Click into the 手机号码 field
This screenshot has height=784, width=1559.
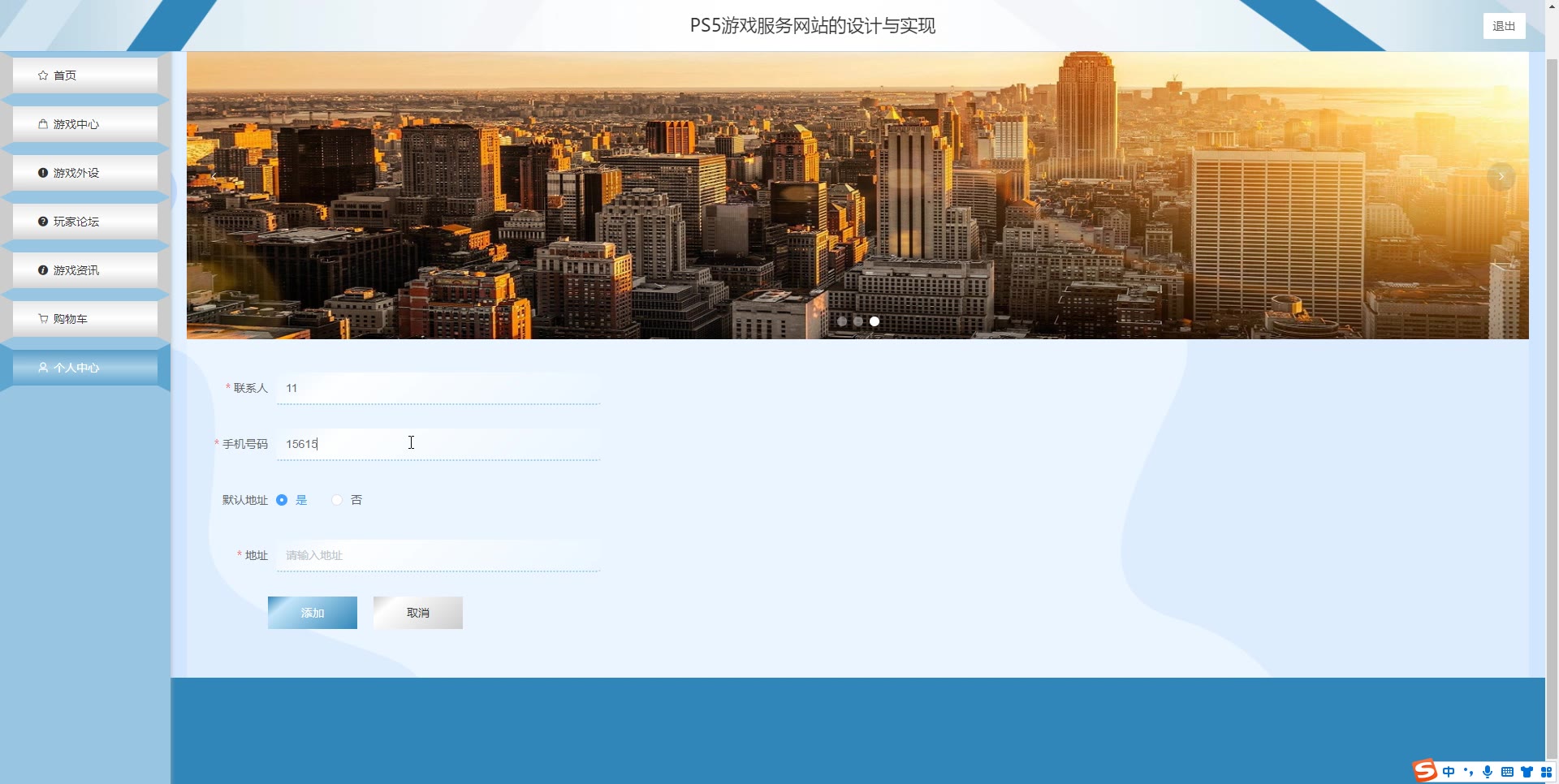438,444
